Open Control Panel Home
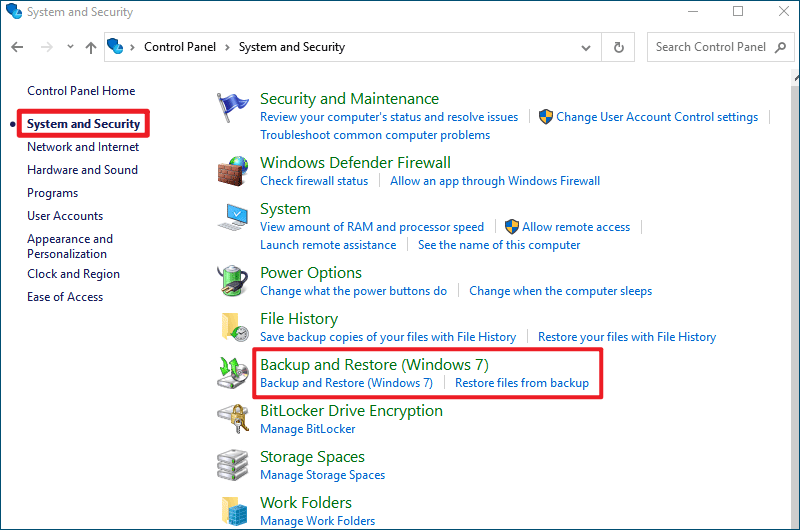 (81, 91)
